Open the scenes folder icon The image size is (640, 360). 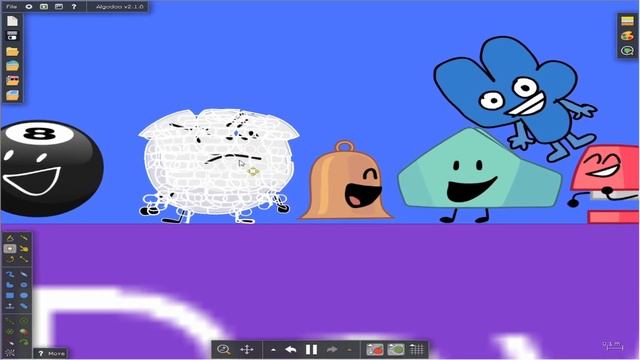tap(12, 51)
